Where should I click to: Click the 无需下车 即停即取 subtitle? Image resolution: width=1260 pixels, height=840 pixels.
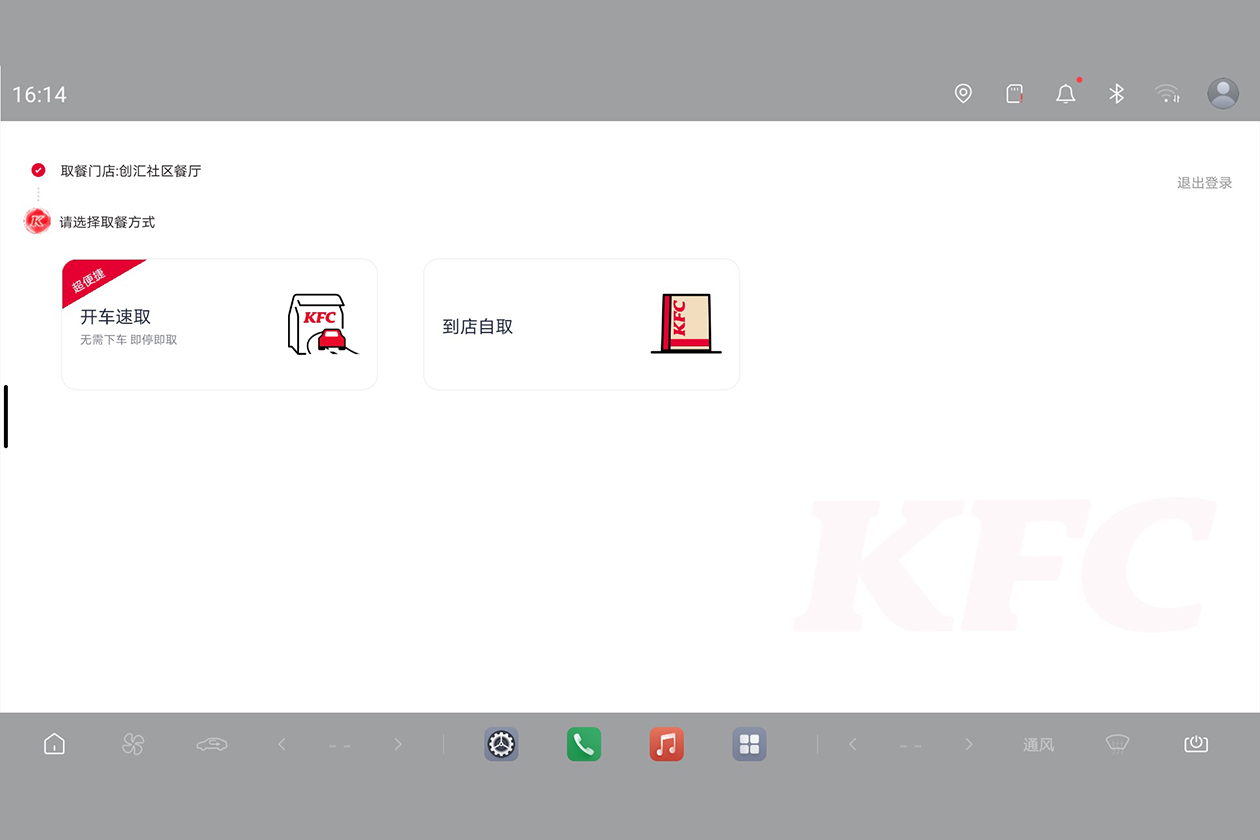pos(128,340)
